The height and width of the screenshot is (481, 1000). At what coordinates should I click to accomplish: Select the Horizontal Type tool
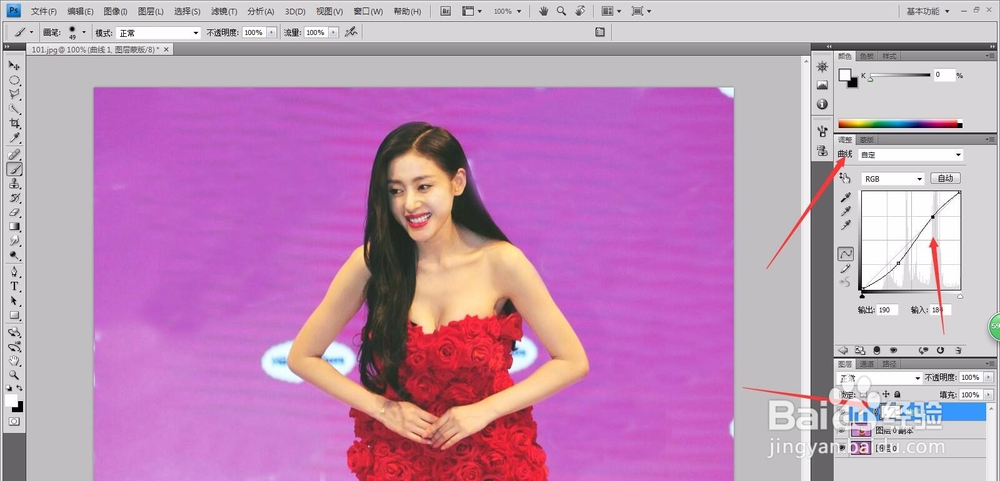pos(14,286)
